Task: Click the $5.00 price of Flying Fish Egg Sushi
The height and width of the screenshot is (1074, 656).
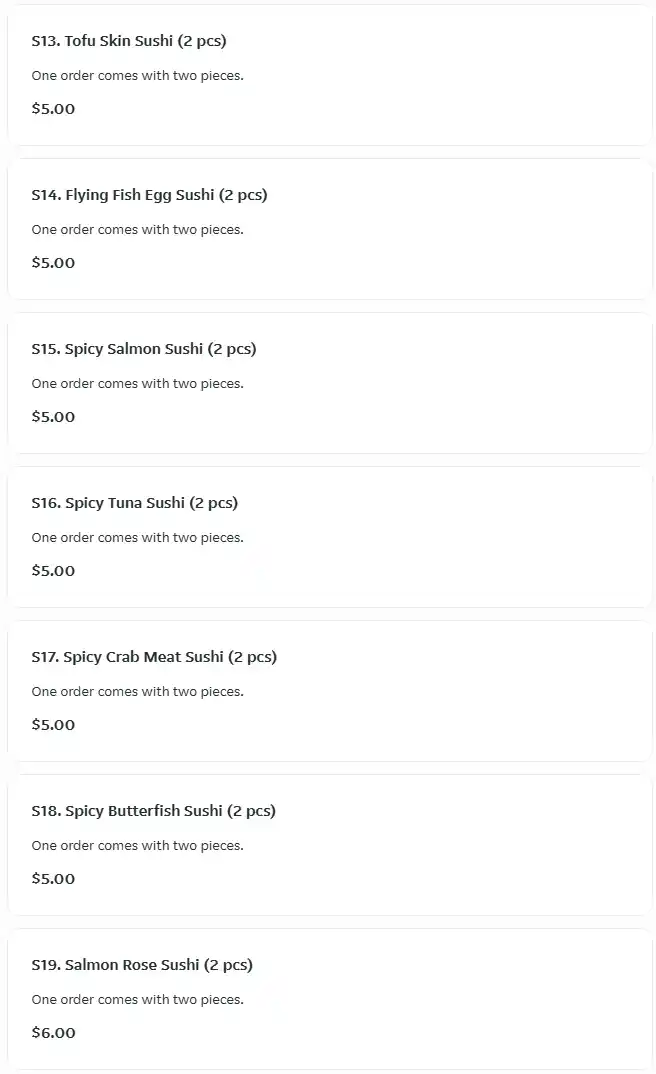Action: point(53,262)
